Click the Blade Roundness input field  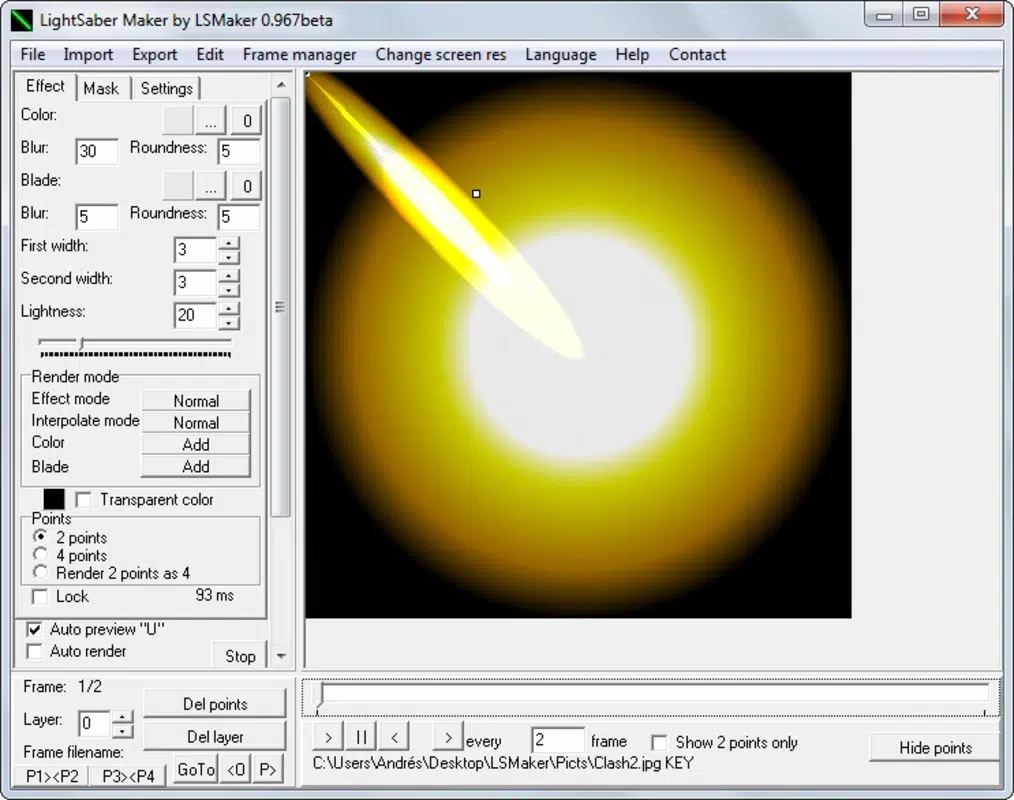tap(239, 216)
